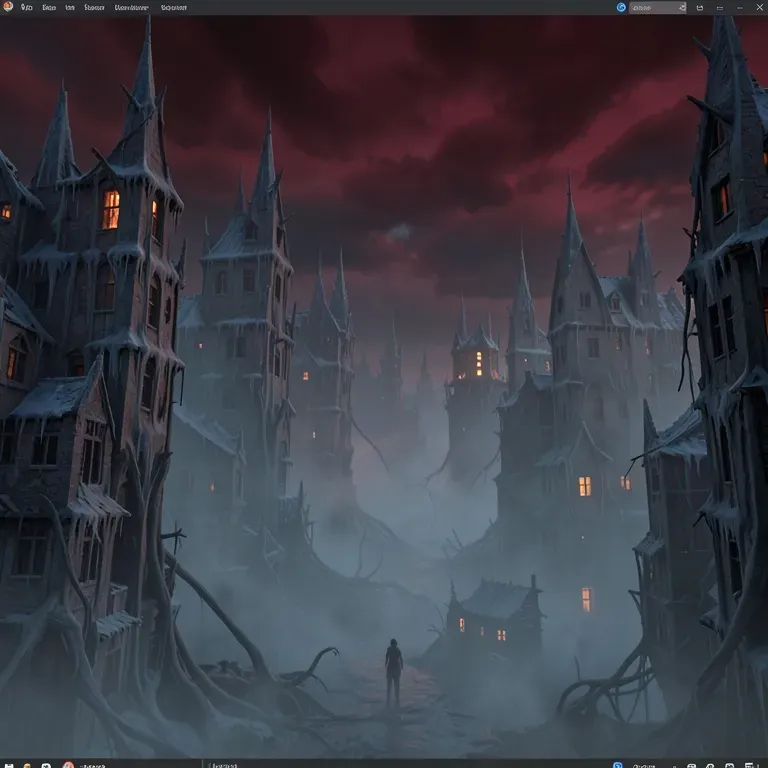Open the third short menu in the menu bar

pos(70,7)
